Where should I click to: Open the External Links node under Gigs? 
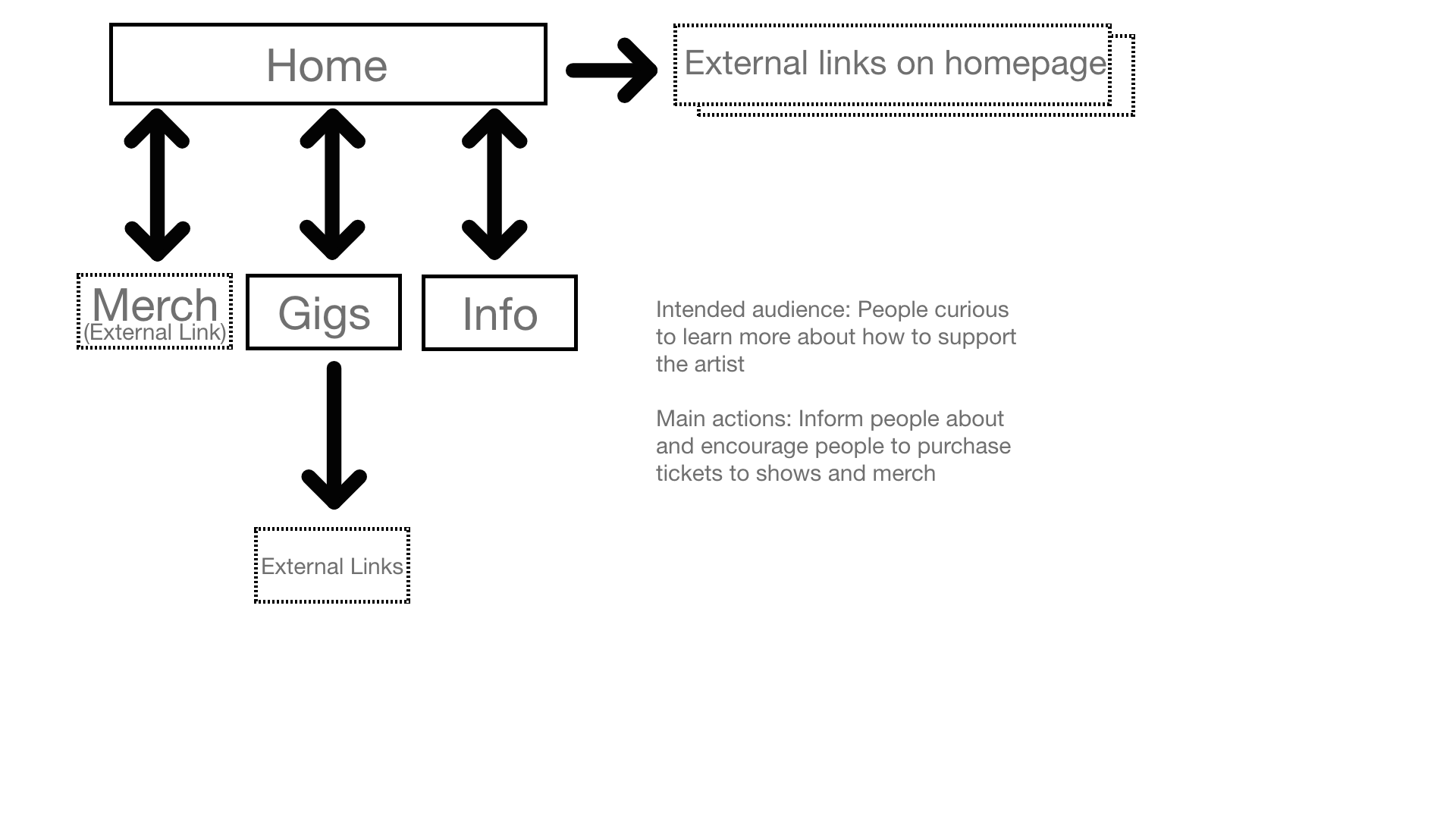coord(333,565)
